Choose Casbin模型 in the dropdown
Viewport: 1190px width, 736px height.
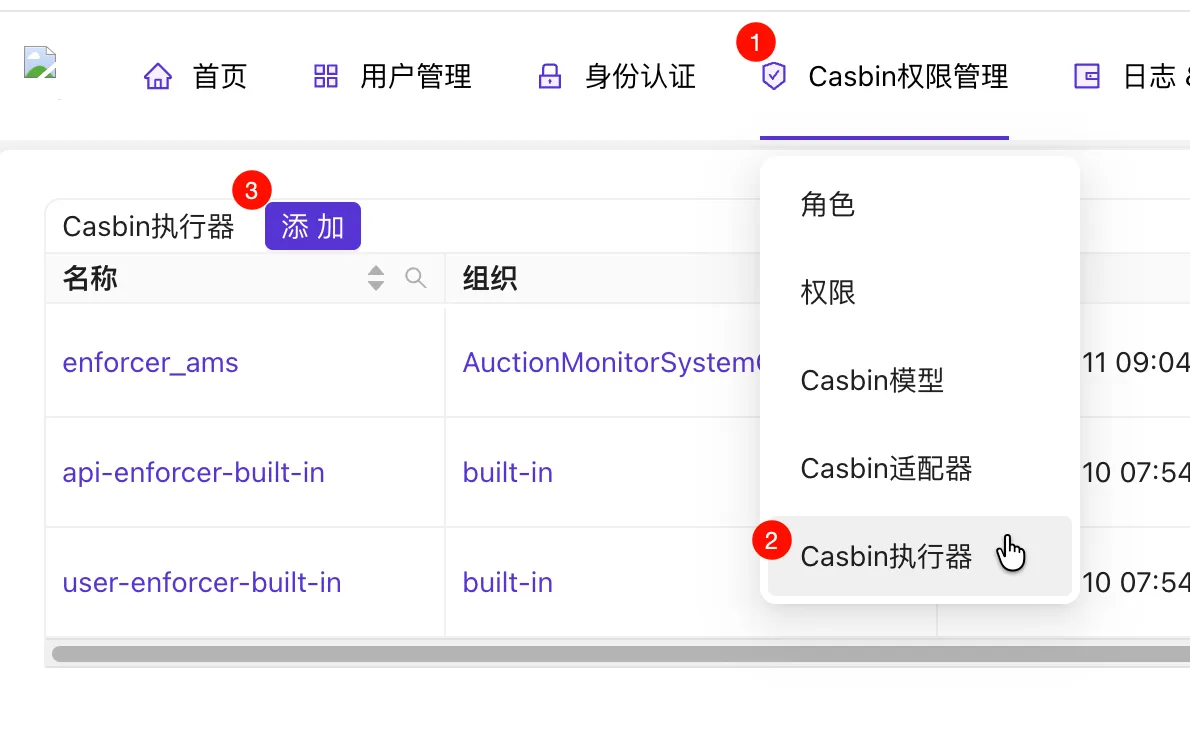coord(872,381)
